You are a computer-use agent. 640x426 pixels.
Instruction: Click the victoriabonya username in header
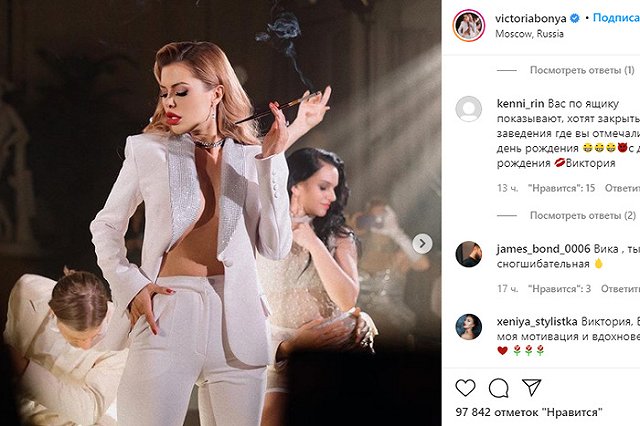pyautogui.click(x=536, y=18)
